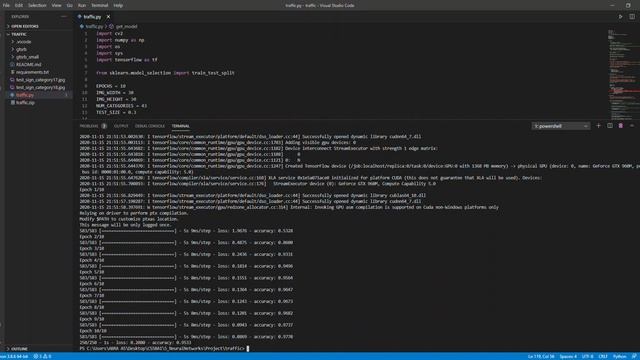Viewport: 640px width, 360px height.
Task: Change the language mode via Python
Action: click(x=619, y=356)
